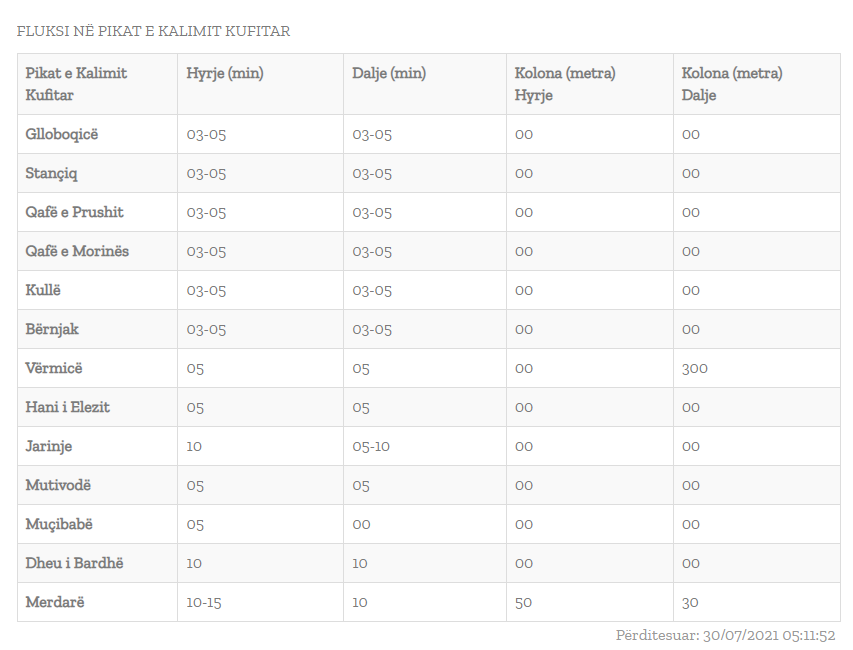Click the Merdarë entry column value 50
853x650 pixels.
point(523,603)
